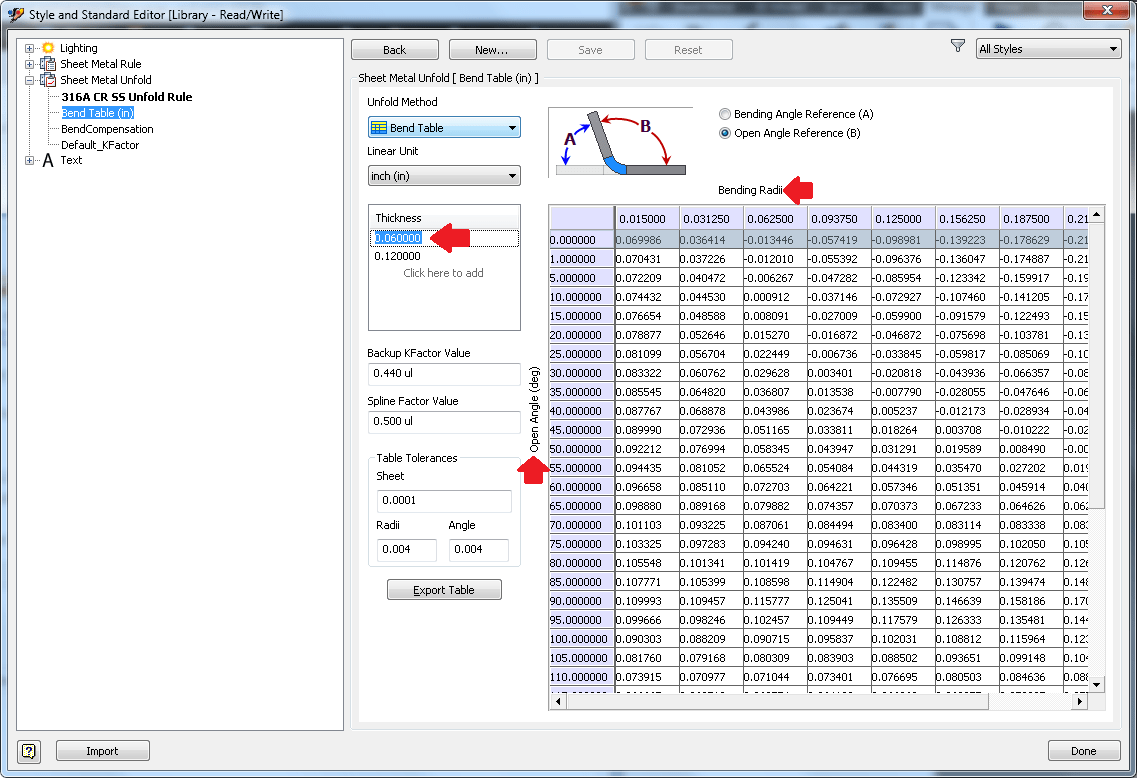Click radius column header 0.125000

coord(903,218)
